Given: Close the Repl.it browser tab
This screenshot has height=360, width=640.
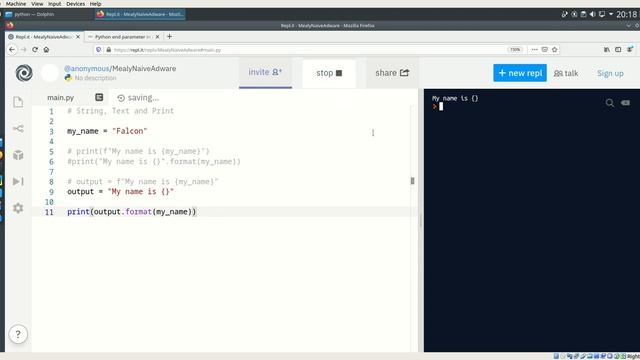Looking at the screenshot, I should [78, 37].
